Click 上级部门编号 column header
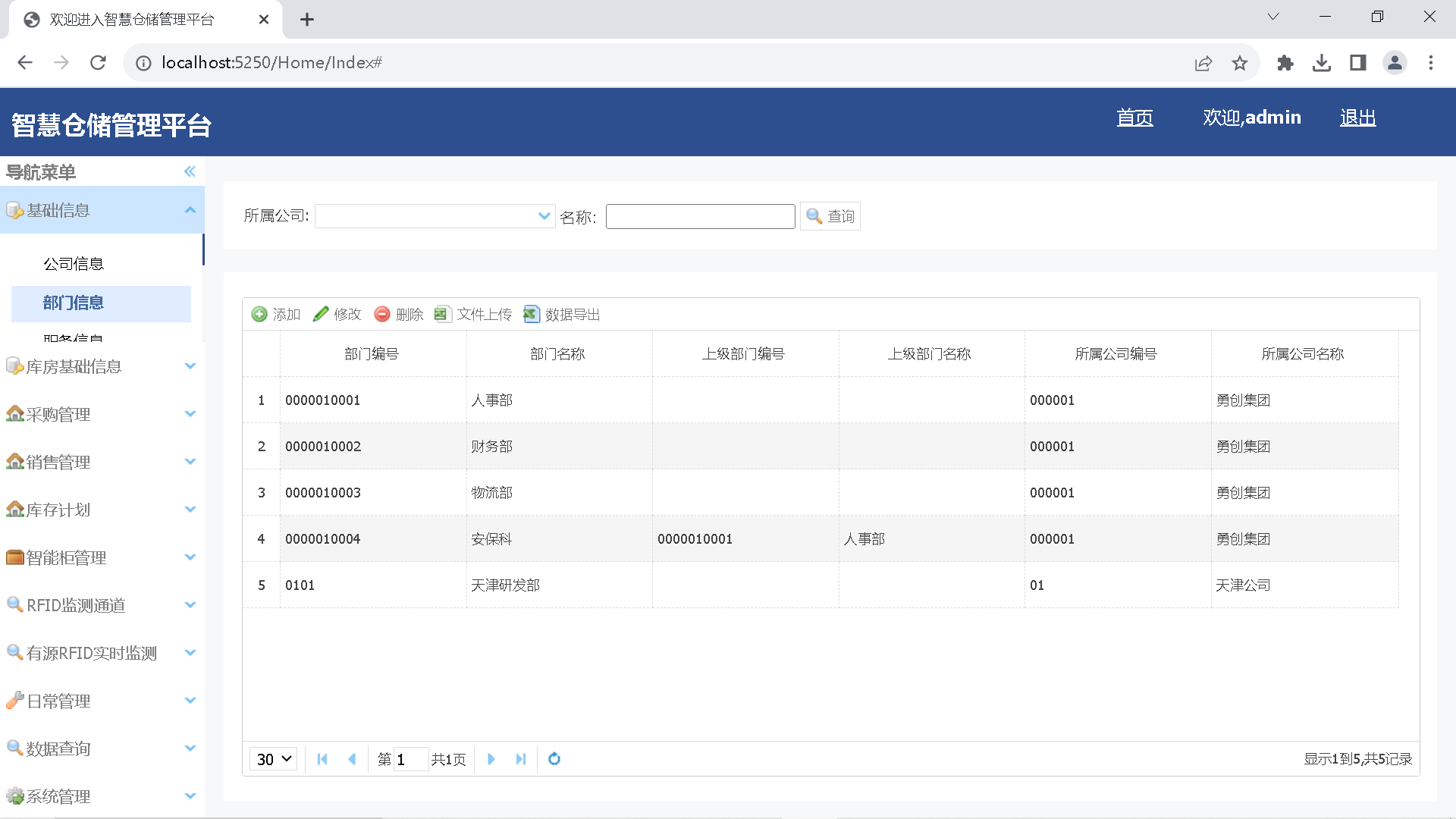This screenshot has height=819, width=1456. point(745,353)
